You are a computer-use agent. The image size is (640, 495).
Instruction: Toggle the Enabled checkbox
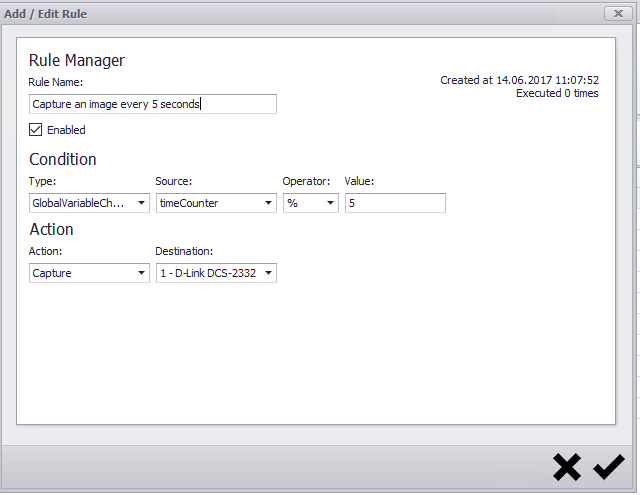(36, 130)
